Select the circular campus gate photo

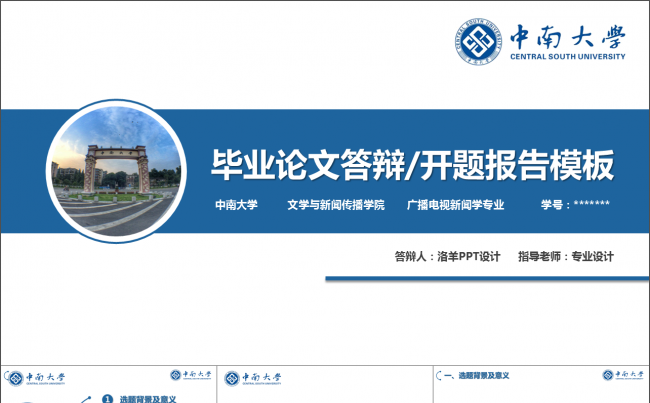point(116,171)
